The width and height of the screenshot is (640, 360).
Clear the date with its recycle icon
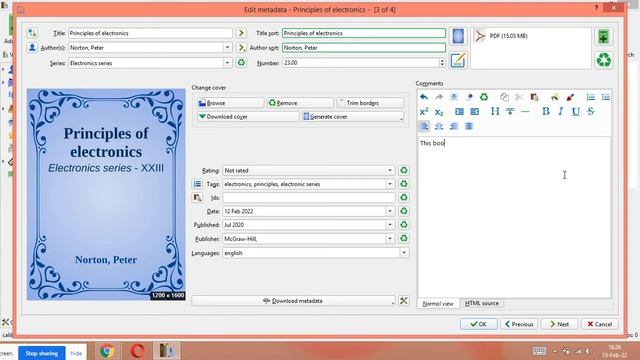click(x=404, y=211)
